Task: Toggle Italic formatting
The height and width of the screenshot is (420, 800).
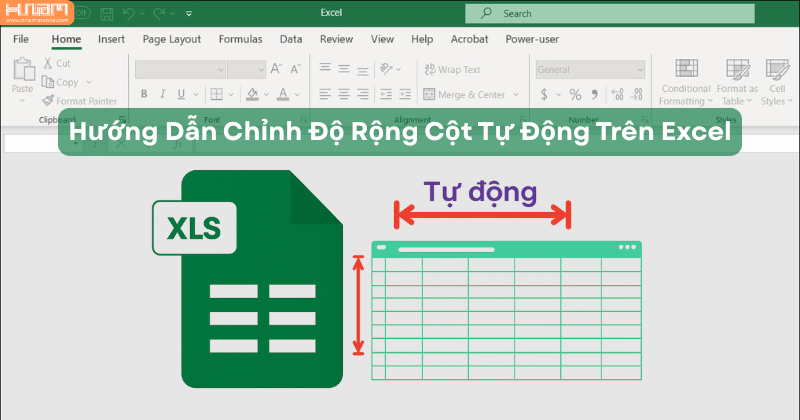Action: click(162, 94)
